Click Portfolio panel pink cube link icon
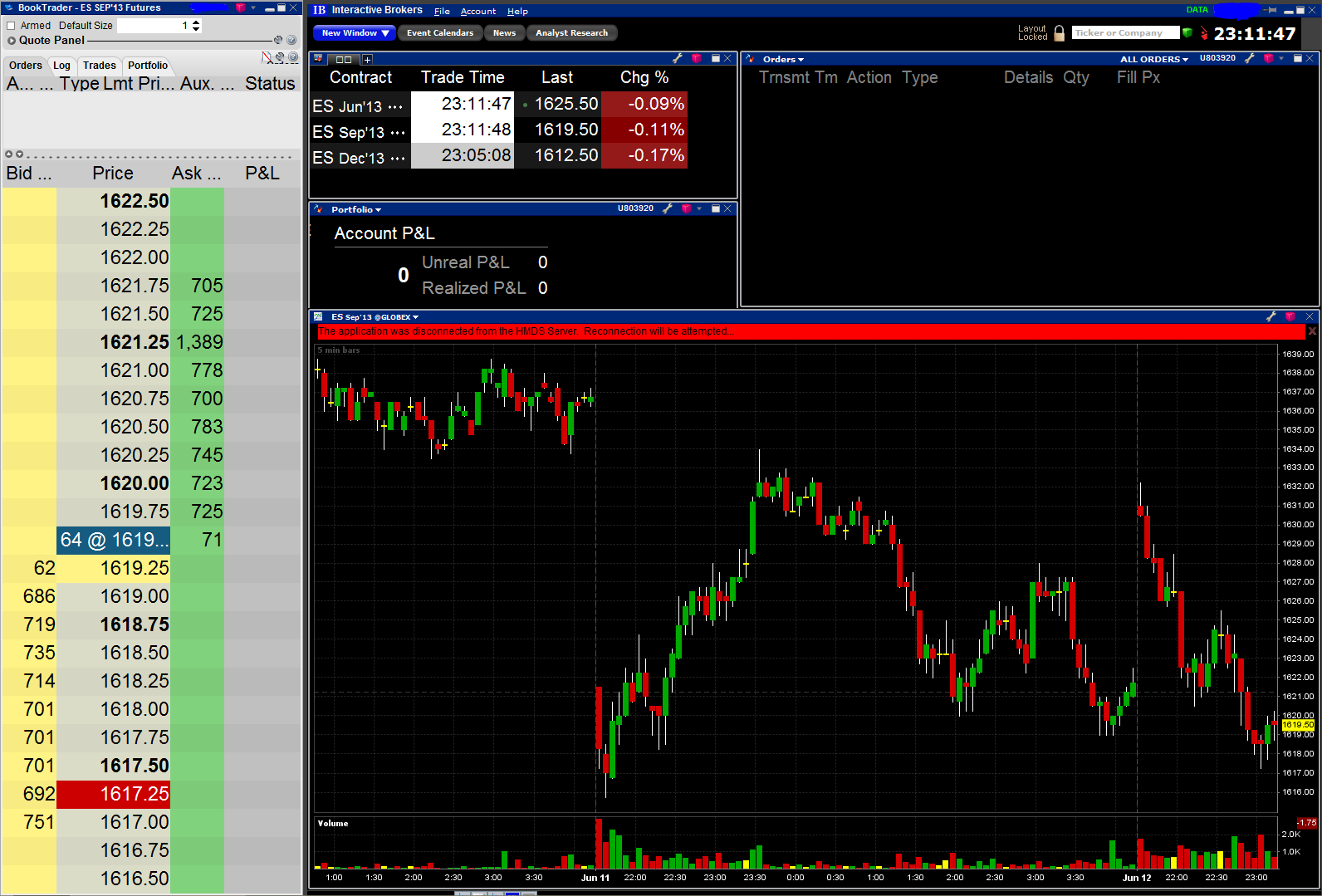This screenshot has height=896, width=1322. click(x=687, y=208)
